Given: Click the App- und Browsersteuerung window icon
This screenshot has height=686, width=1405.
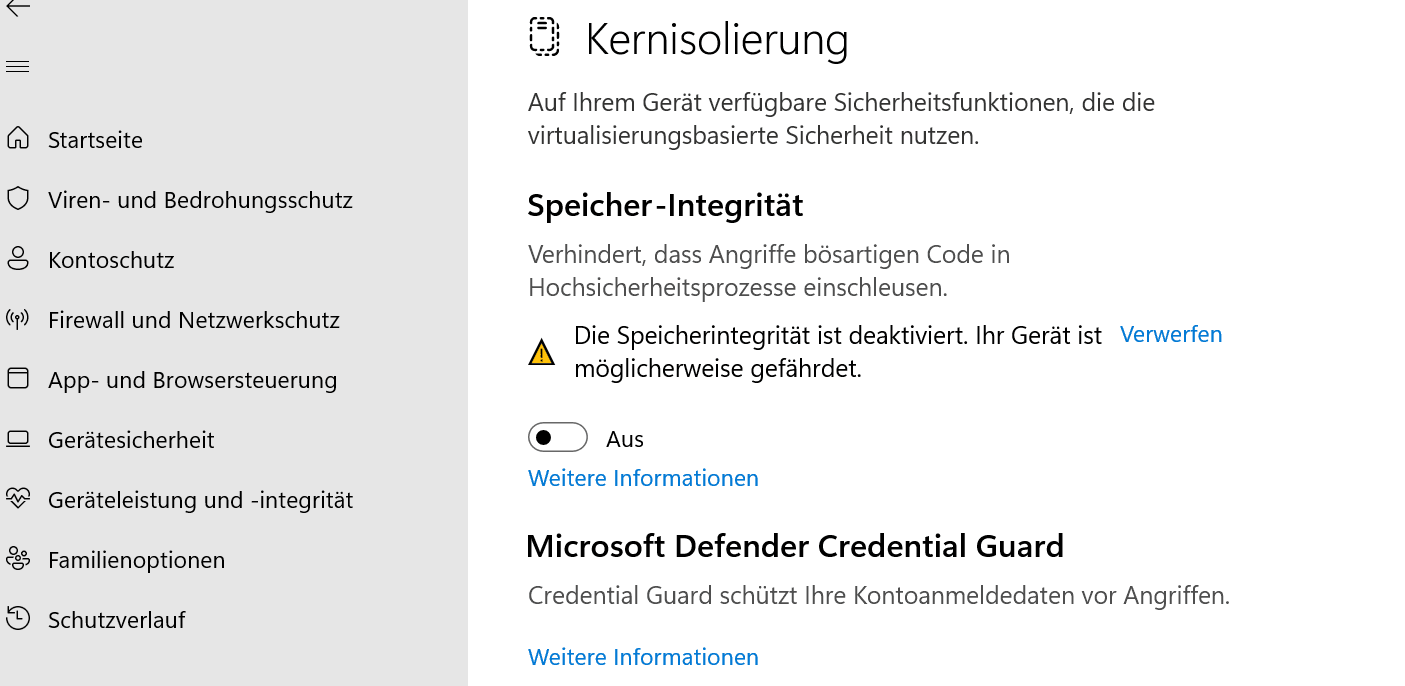Looking at the screenshot, I should click(18, 379).
